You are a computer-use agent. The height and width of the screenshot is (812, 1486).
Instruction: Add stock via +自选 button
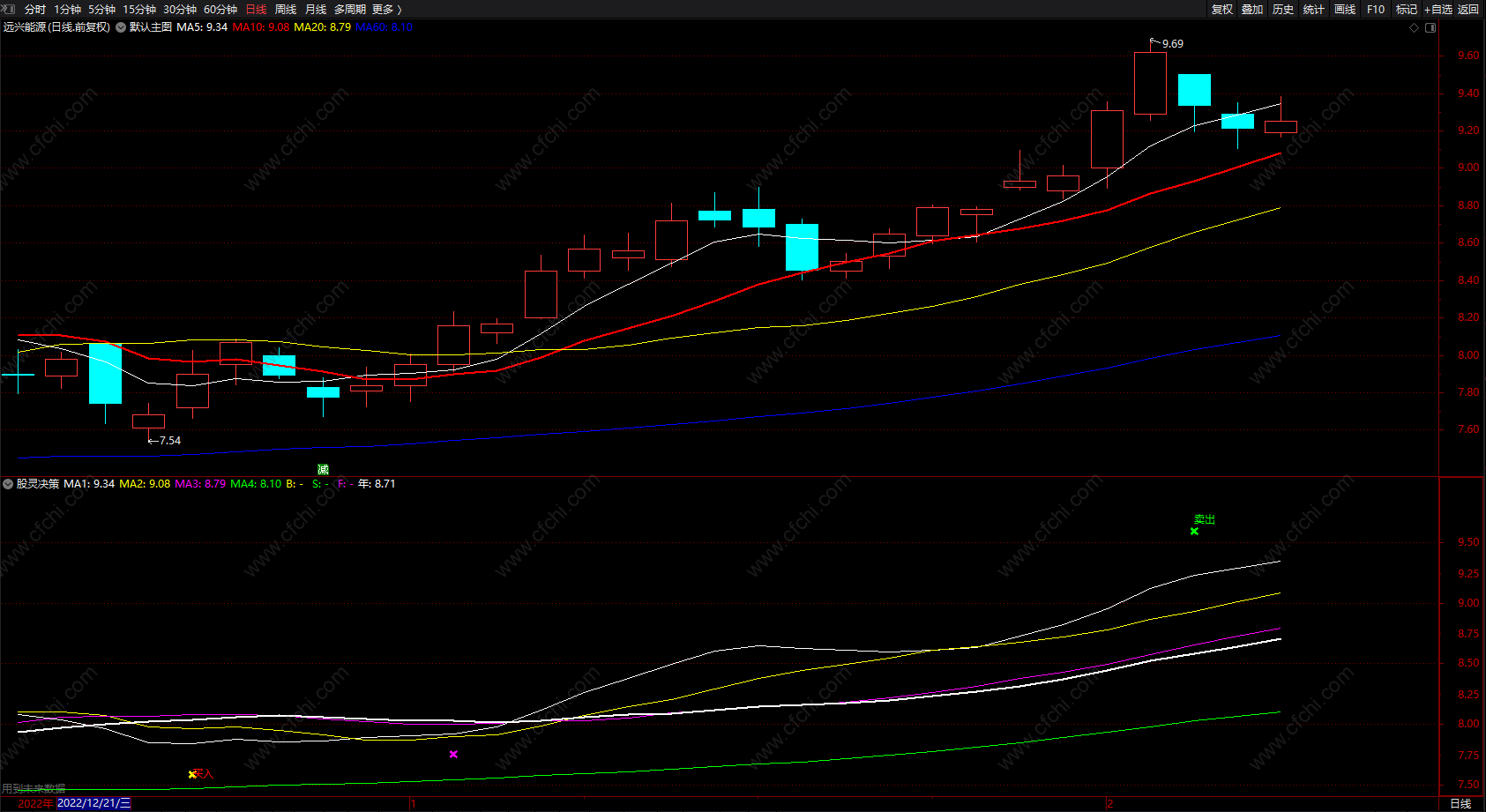pos(1438,10)
